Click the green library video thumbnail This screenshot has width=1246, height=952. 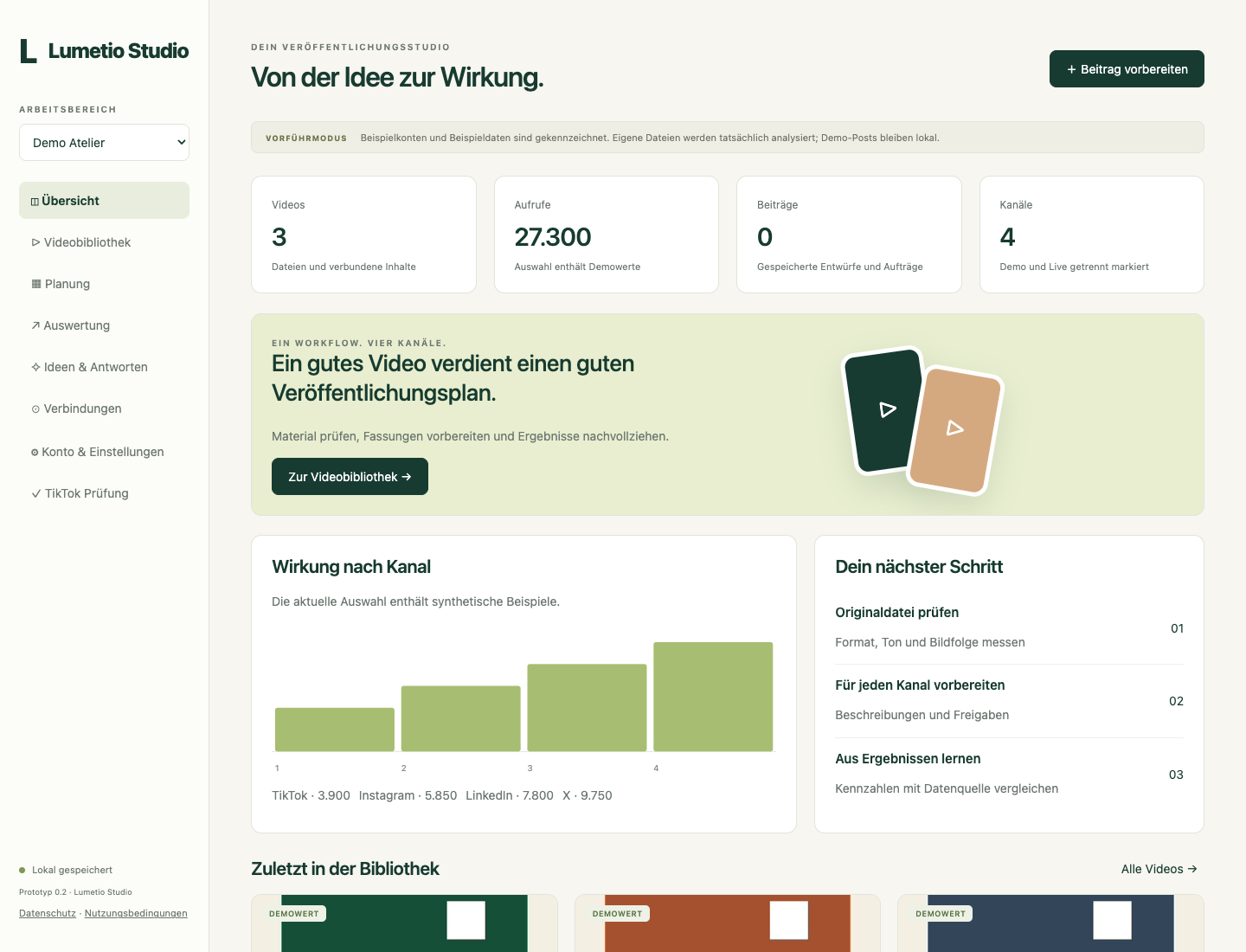[404, 923]
